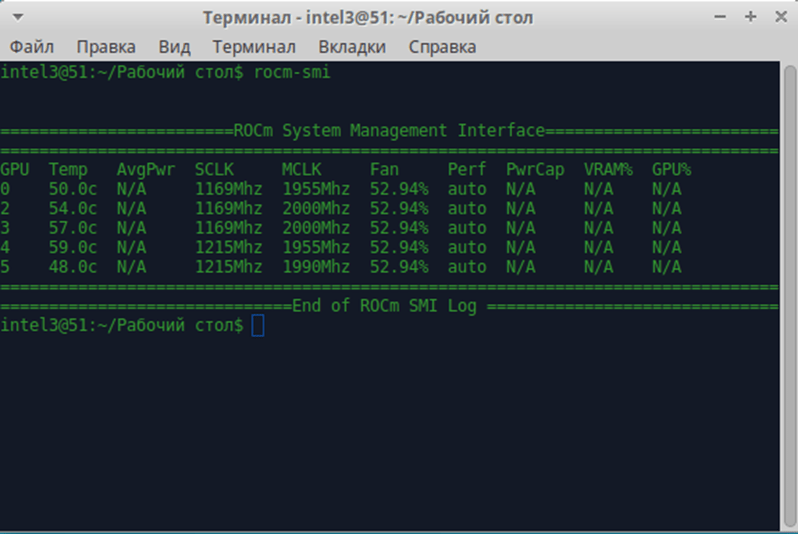Click the VRAM% column header
798x534 pixels.
[x=608, y=170]
